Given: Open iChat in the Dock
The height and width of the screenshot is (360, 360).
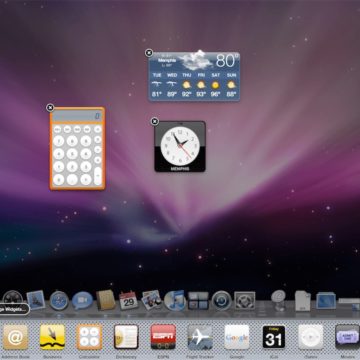Looking at the screenshot, I should click(x=82, y=301).
